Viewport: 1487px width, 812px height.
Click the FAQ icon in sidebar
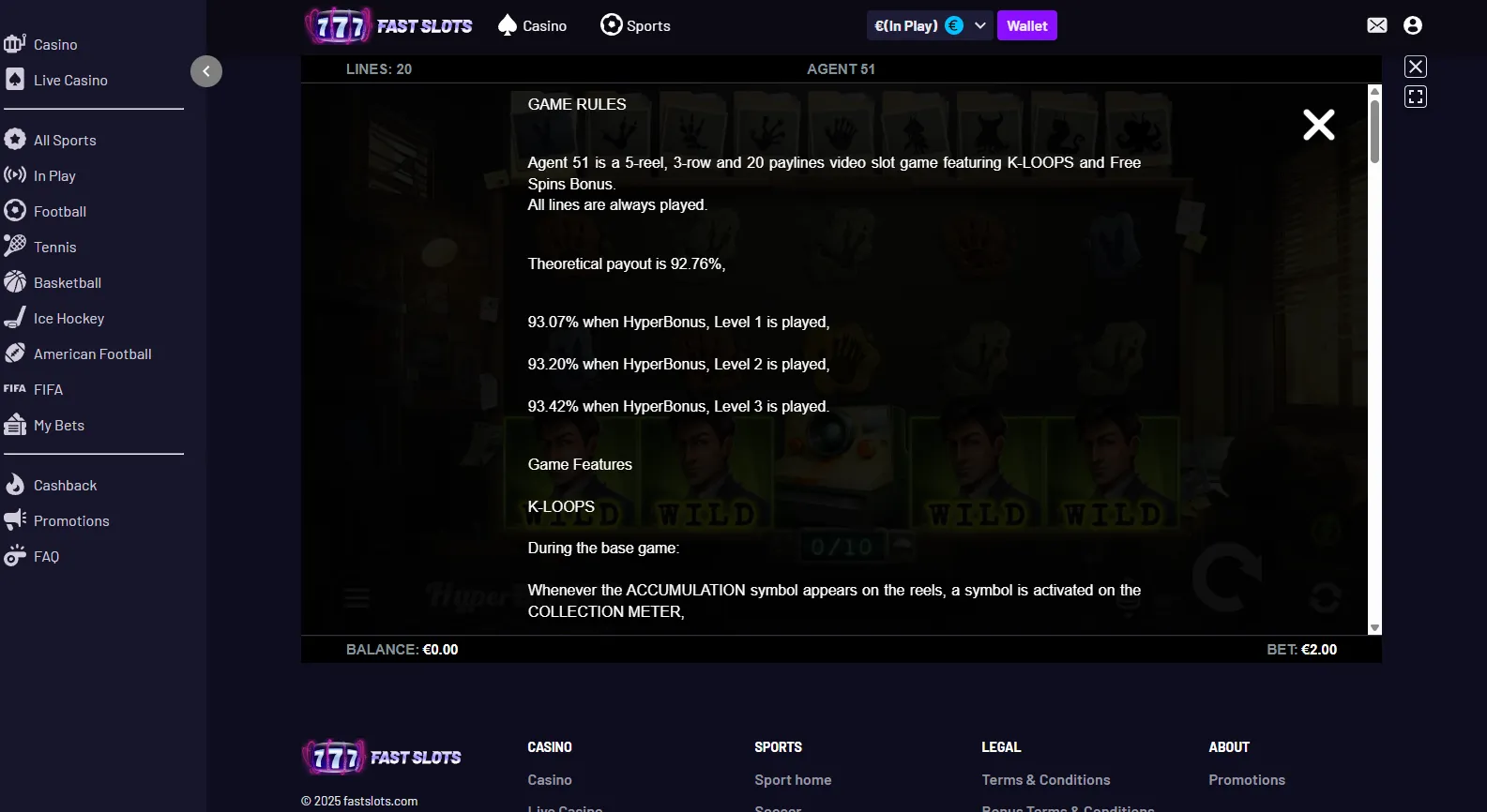[15, 556]
